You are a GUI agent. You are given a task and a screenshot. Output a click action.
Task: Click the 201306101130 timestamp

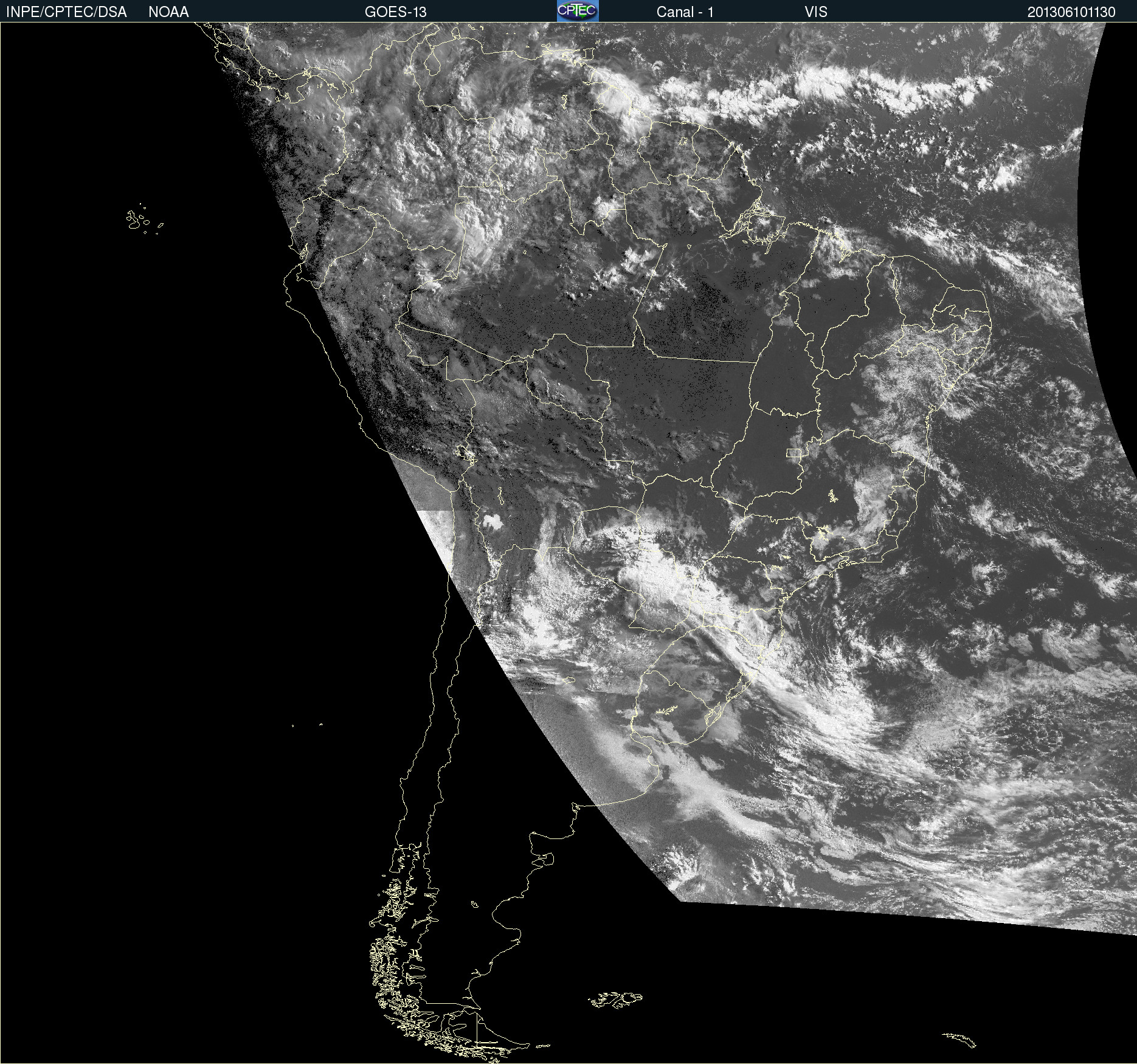(1071, 12)
